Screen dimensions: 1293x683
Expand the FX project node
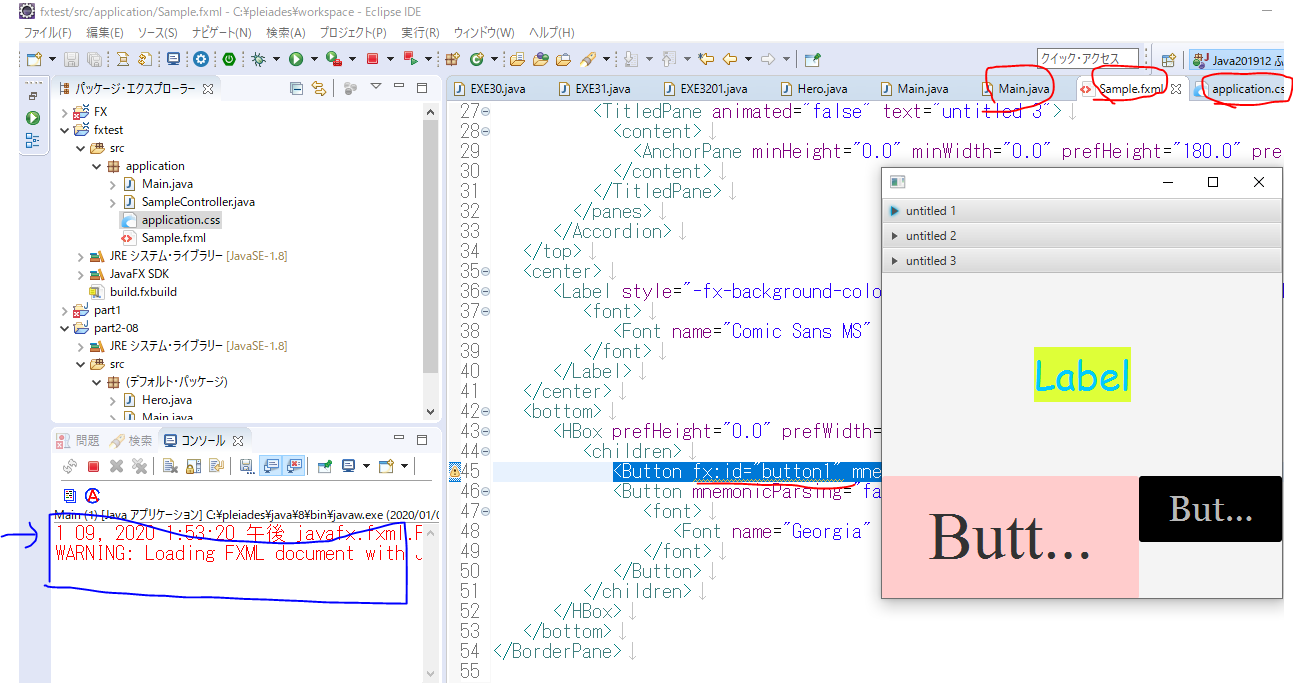coord(65,112)
